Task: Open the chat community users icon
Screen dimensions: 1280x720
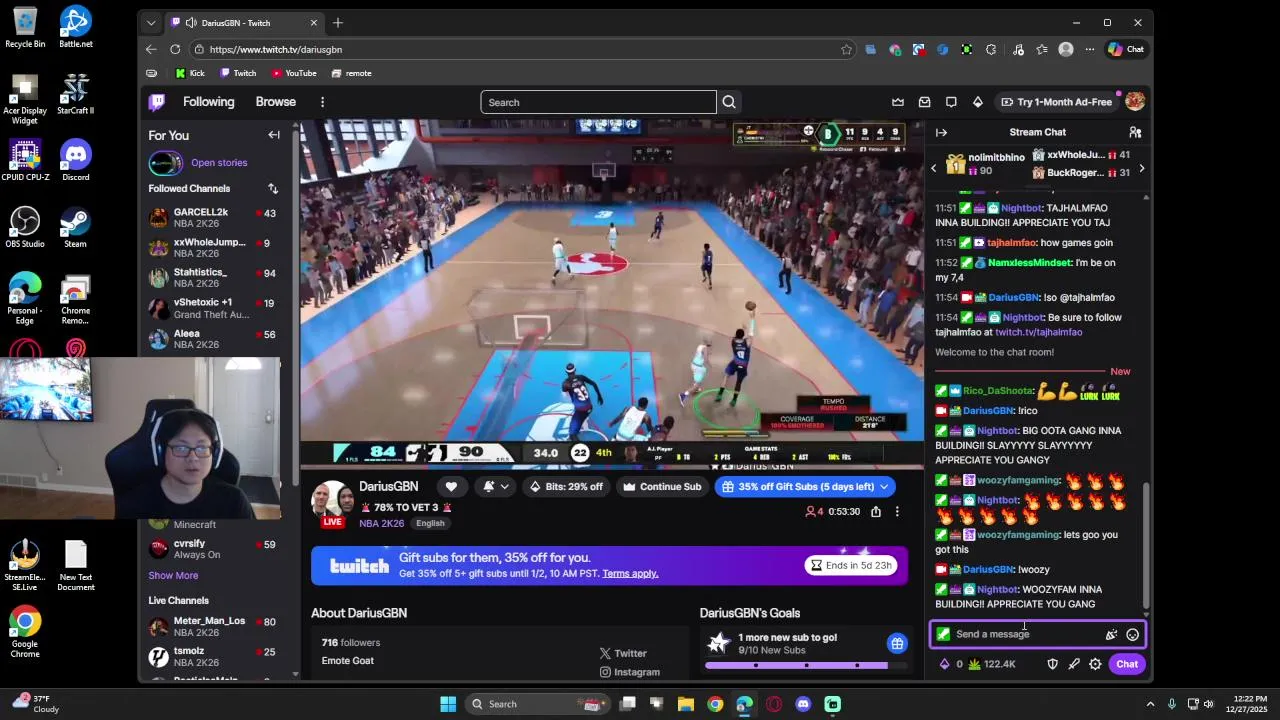Action: tap(1135, 132)
